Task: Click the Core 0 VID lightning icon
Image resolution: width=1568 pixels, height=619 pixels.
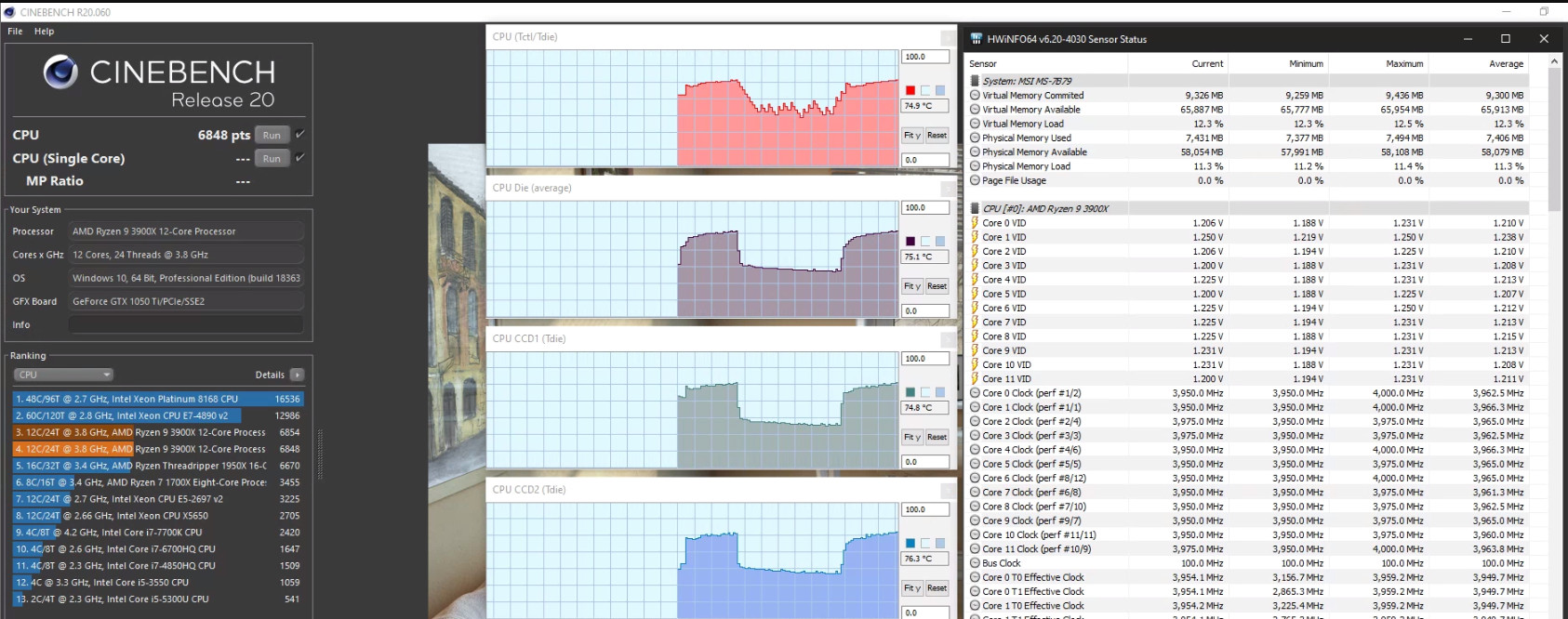Action: [975, 223]
